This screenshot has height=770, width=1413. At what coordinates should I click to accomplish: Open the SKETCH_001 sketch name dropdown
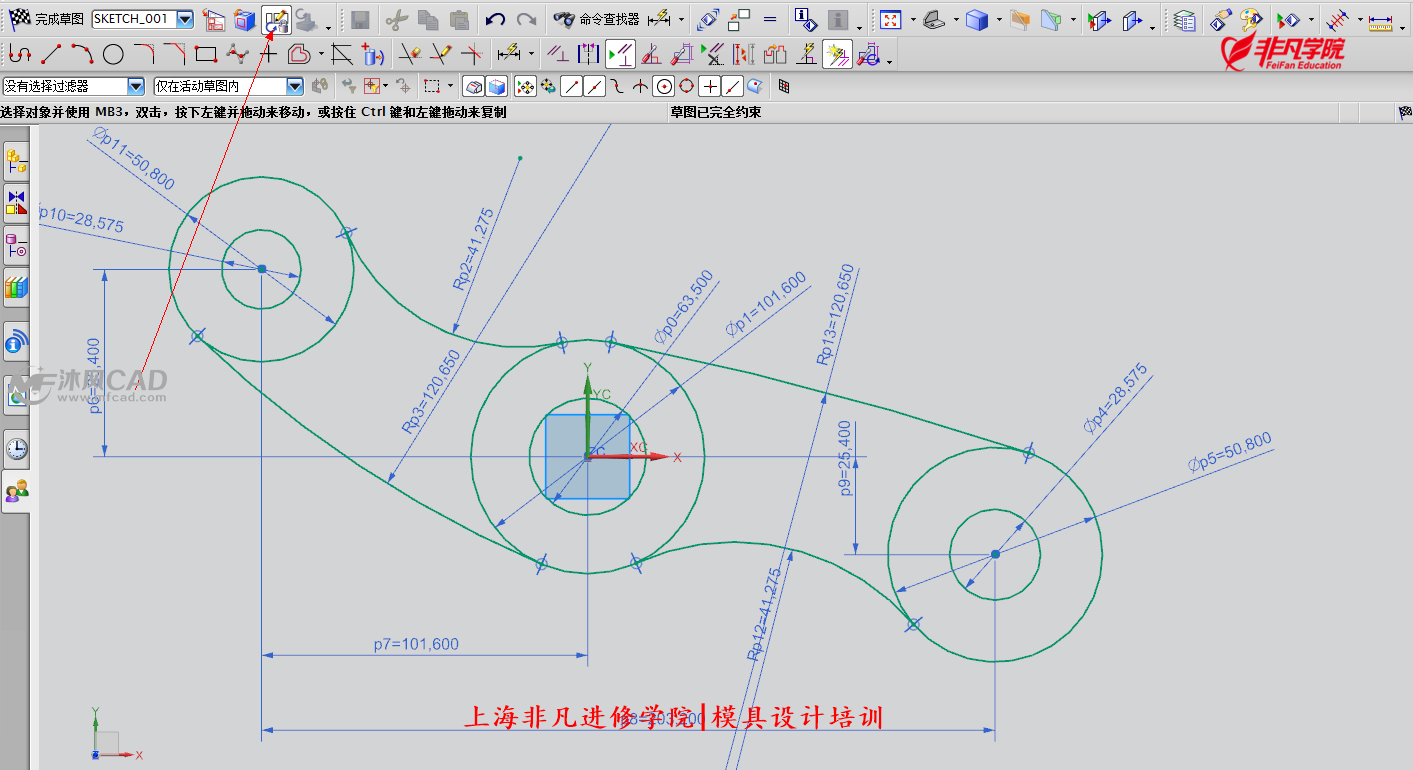point(185,19)
